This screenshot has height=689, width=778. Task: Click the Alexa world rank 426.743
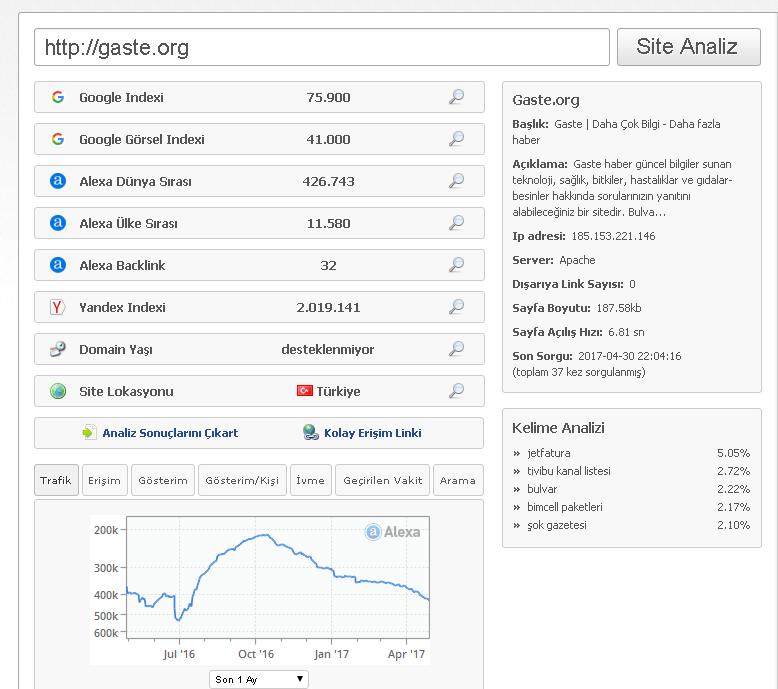328,181
